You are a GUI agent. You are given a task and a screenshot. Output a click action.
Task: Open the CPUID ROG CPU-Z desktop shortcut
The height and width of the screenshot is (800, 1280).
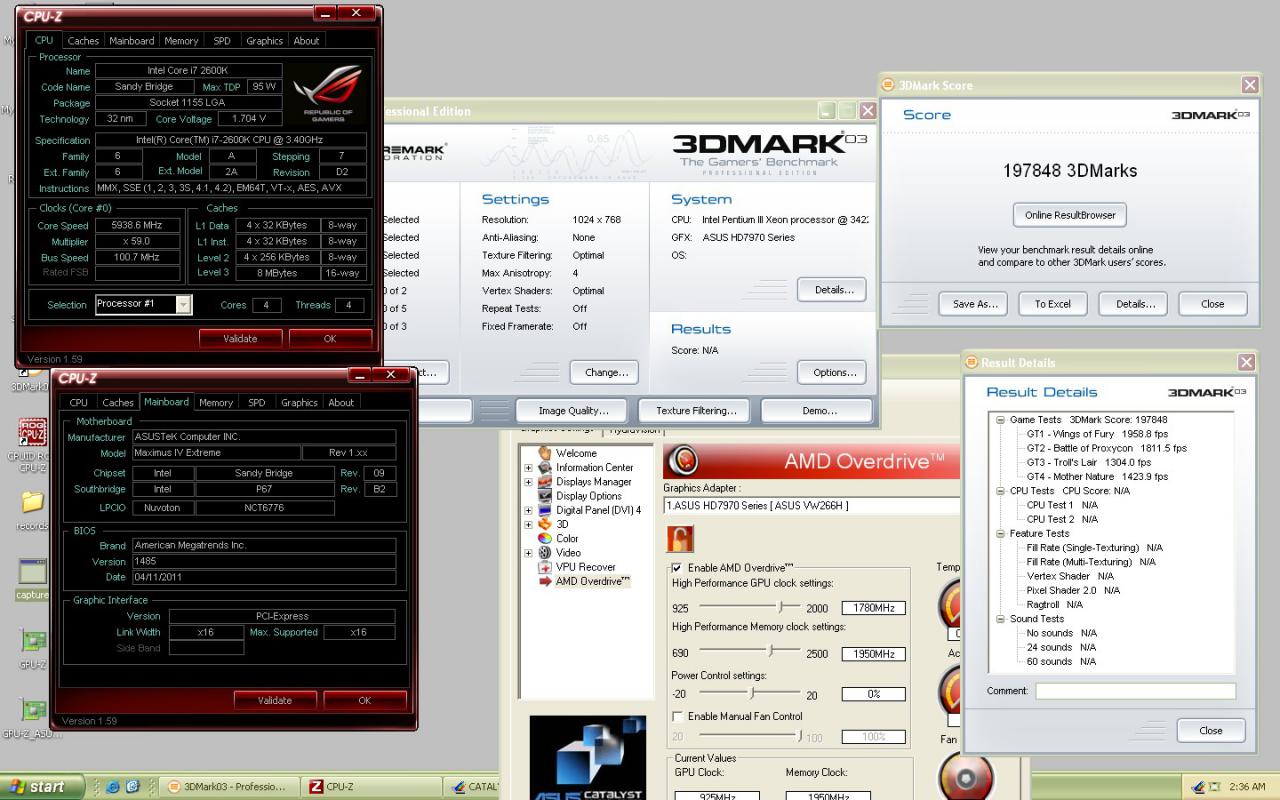coord(32,432)
